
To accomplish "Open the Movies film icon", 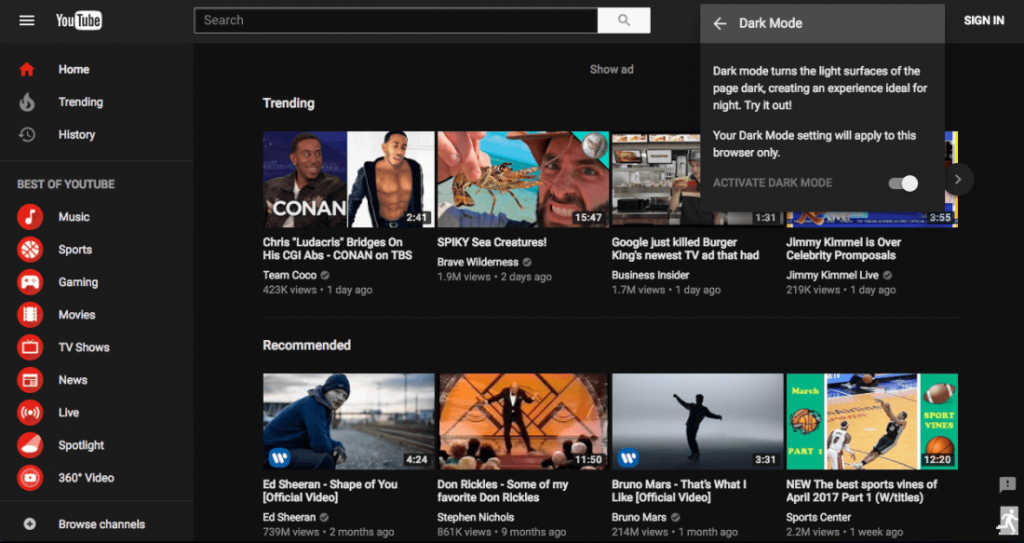I will pos(30,315).
